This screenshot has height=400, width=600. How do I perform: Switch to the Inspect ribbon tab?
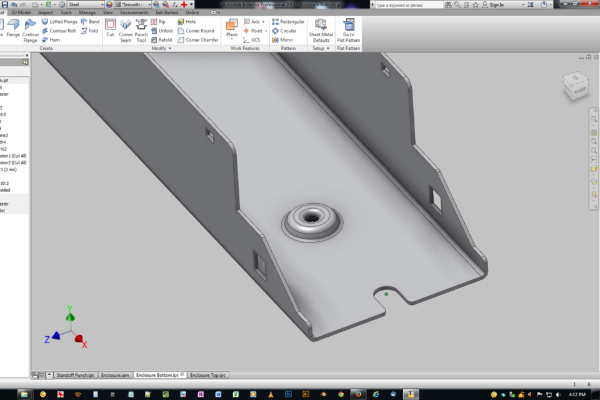(x=46, y=12)
